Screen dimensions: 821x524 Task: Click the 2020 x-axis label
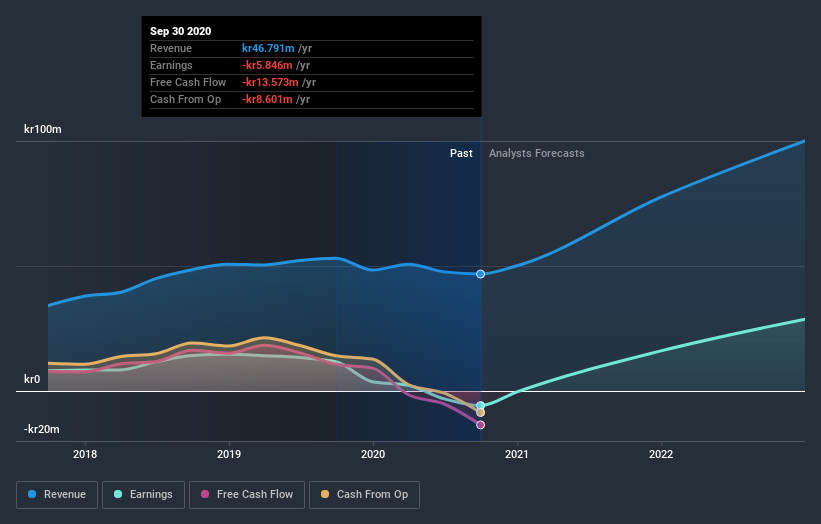373,454
